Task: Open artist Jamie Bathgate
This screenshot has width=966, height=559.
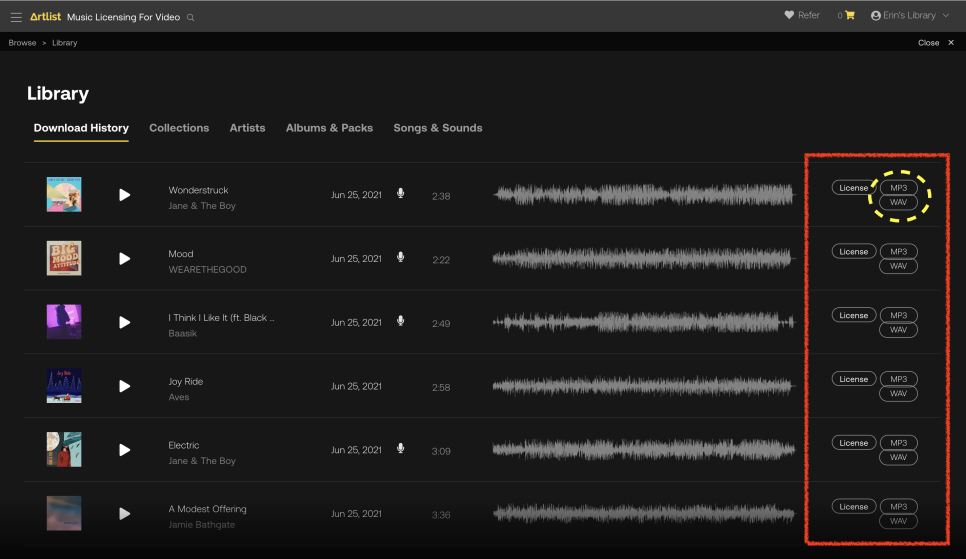Action: click(x=201, y=524)
